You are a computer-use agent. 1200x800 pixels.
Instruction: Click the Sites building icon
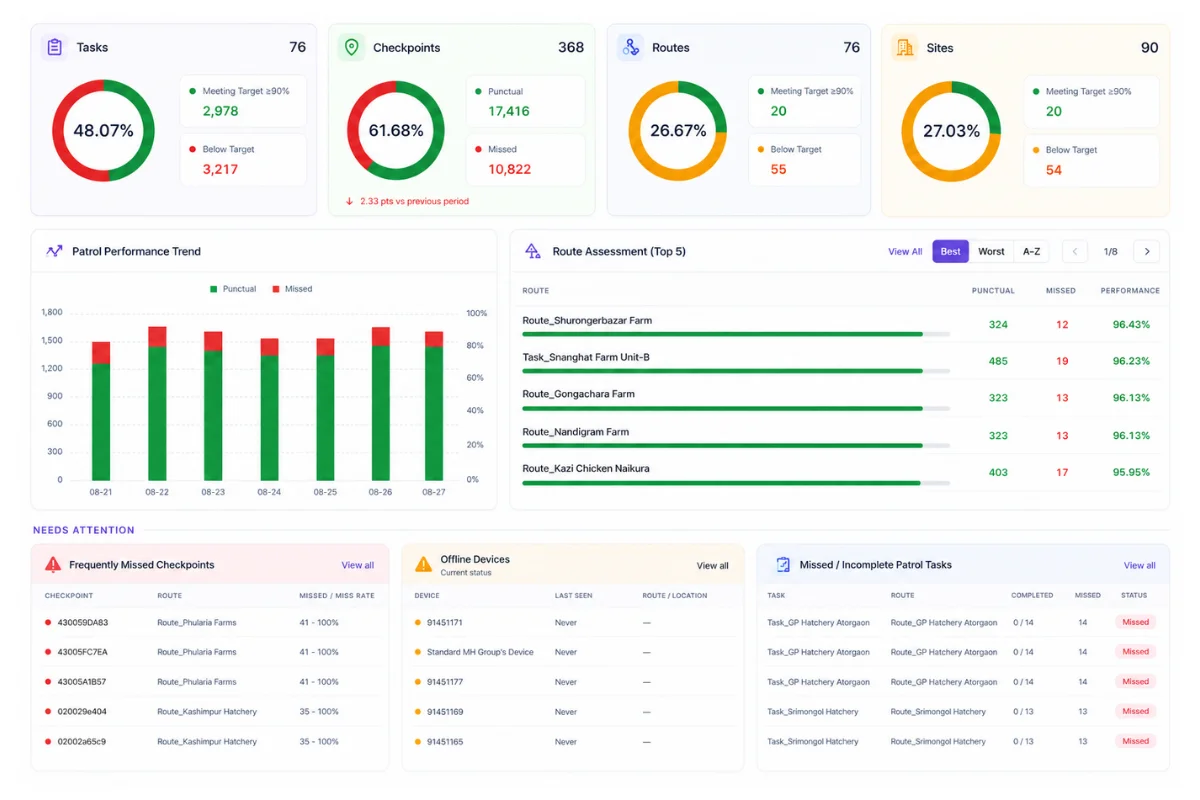(904, 47)
